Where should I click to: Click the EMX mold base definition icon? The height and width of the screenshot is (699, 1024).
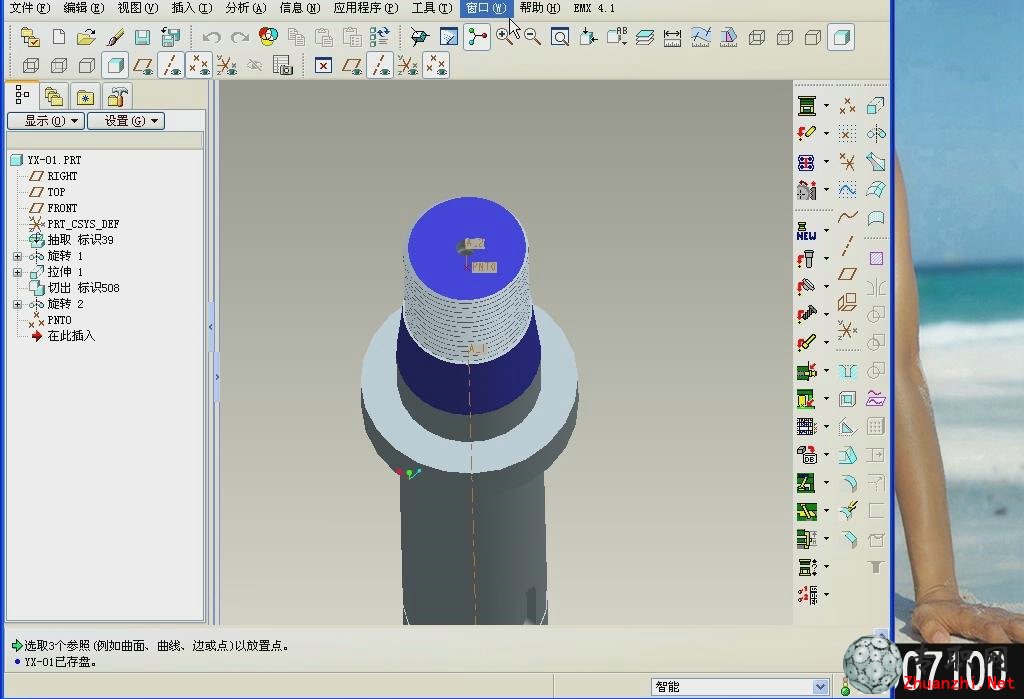(x=807, y=105)
